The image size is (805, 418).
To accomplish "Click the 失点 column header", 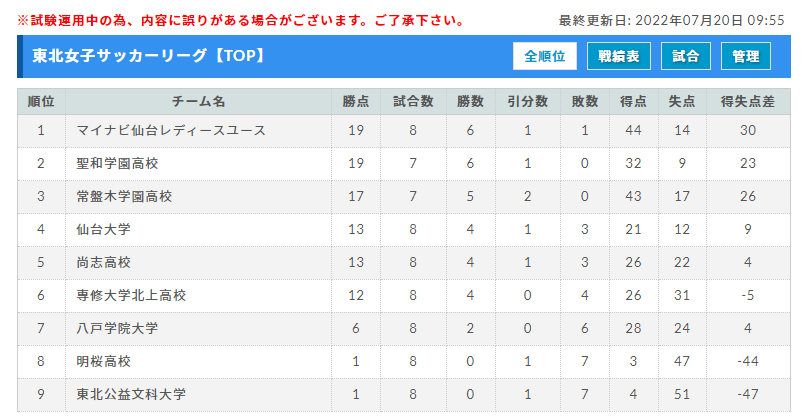I will click(682, 102).
